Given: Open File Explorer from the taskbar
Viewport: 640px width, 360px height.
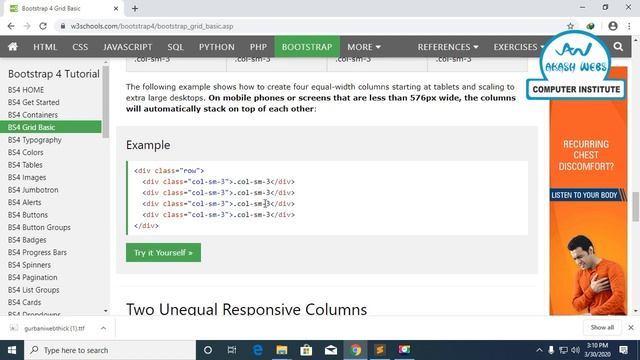Looking at the screenshot, I should pos(282,350).
